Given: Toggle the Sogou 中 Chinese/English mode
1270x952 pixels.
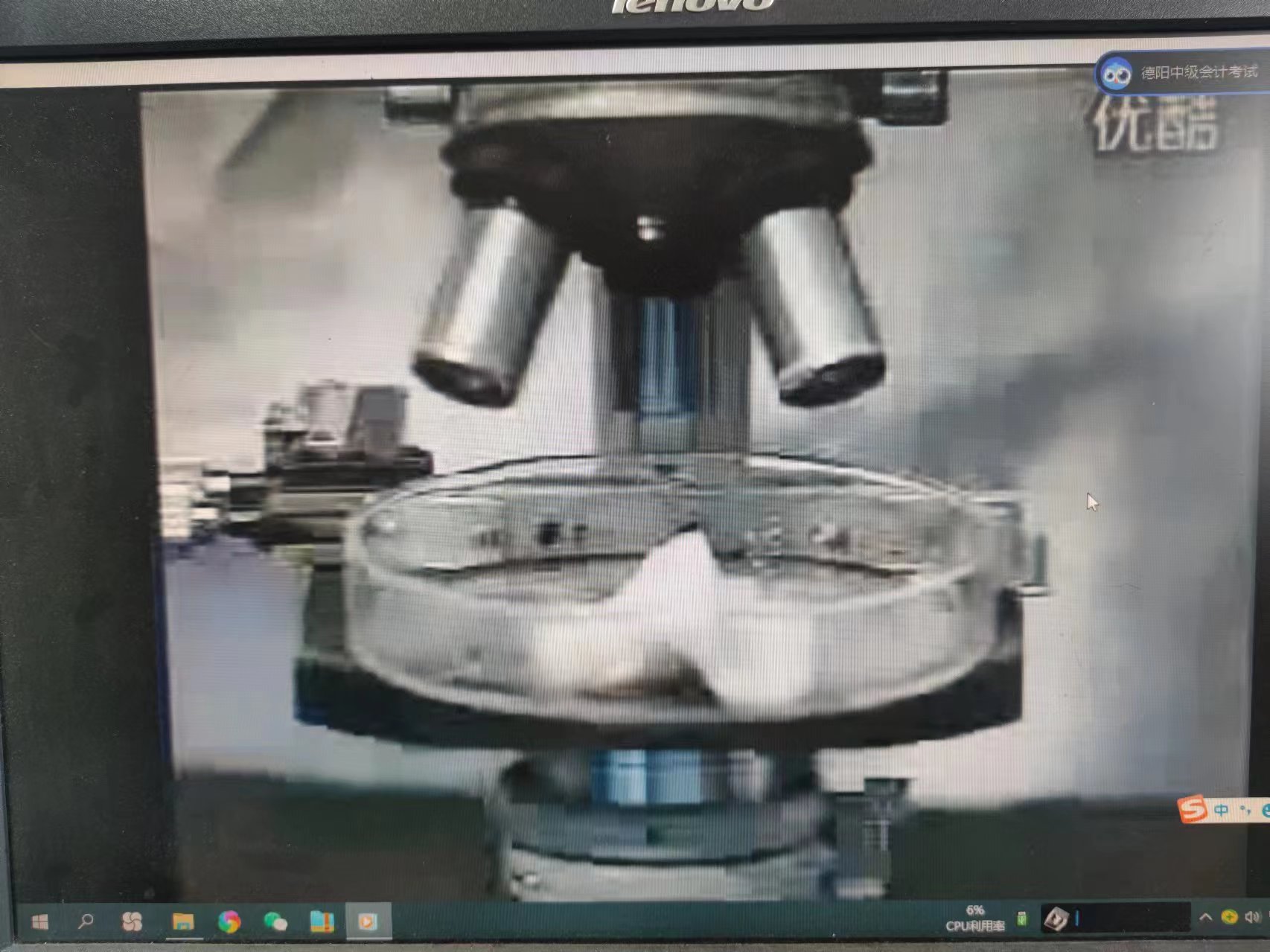Looking at the screenshot, I should pyautogui.click(x=1221, y=810).
